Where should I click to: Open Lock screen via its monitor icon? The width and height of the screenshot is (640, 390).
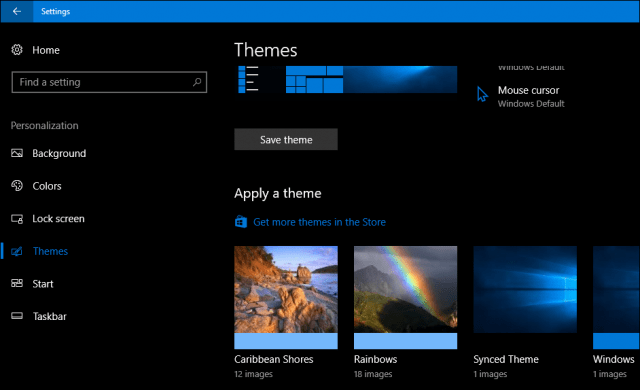[x=17, y=219]
